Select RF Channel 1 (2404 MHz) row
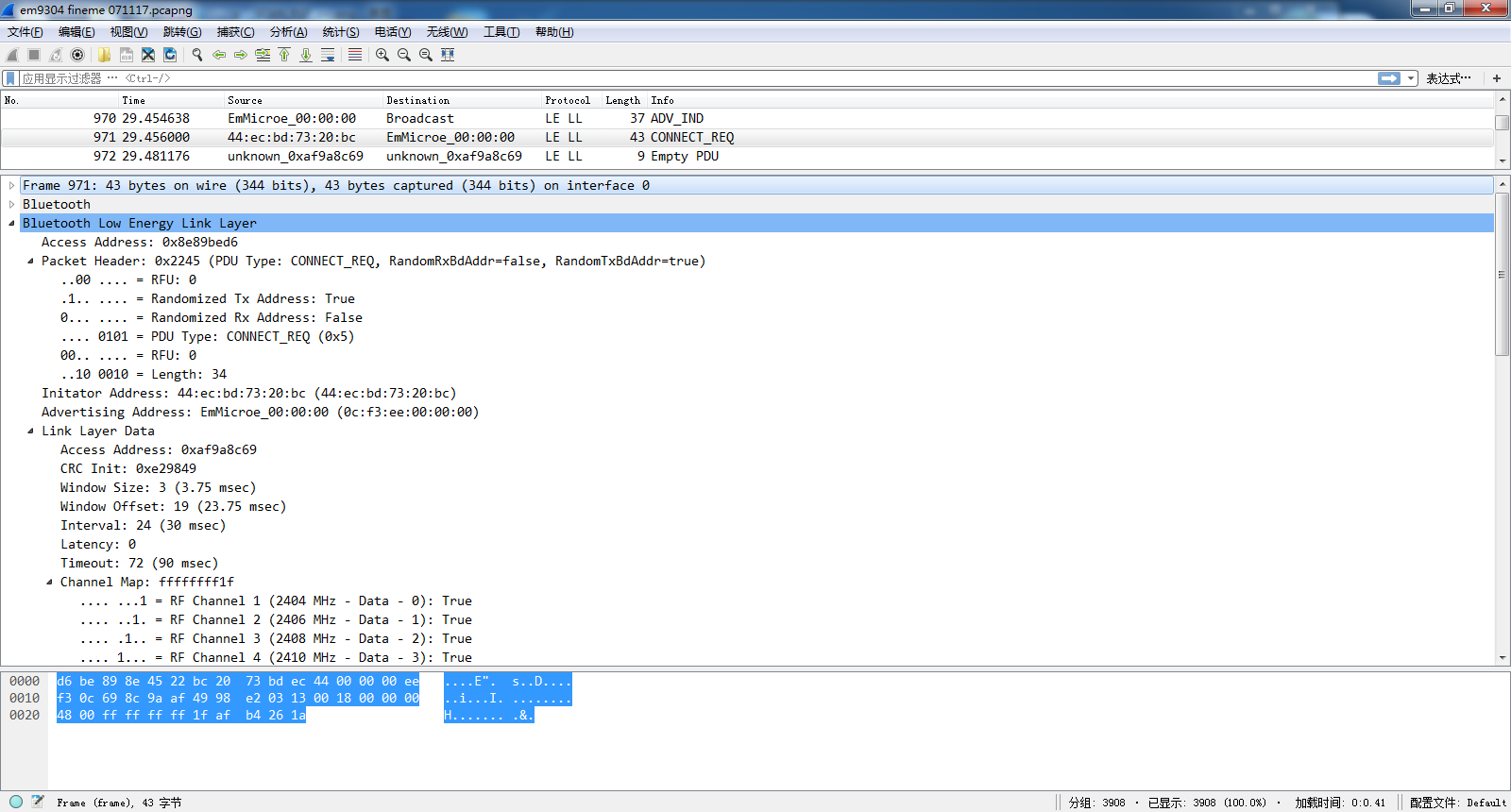Viewport: 1511px width, 812px height. point(276,601)
